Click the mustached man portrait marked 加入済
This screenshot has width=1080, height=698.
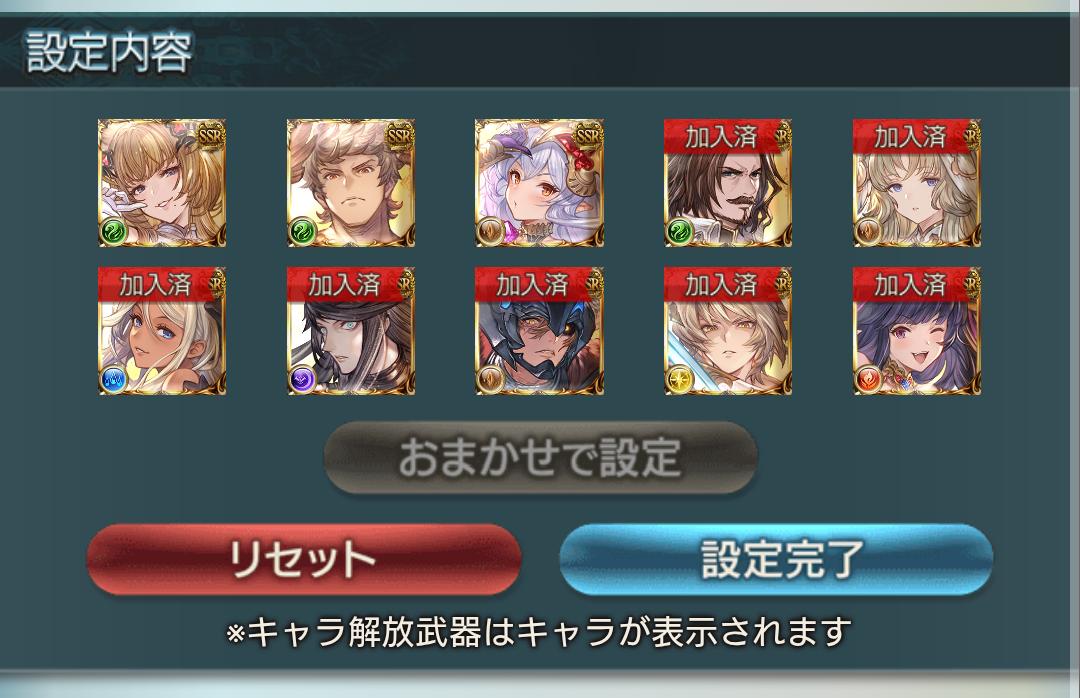[728, 183]
